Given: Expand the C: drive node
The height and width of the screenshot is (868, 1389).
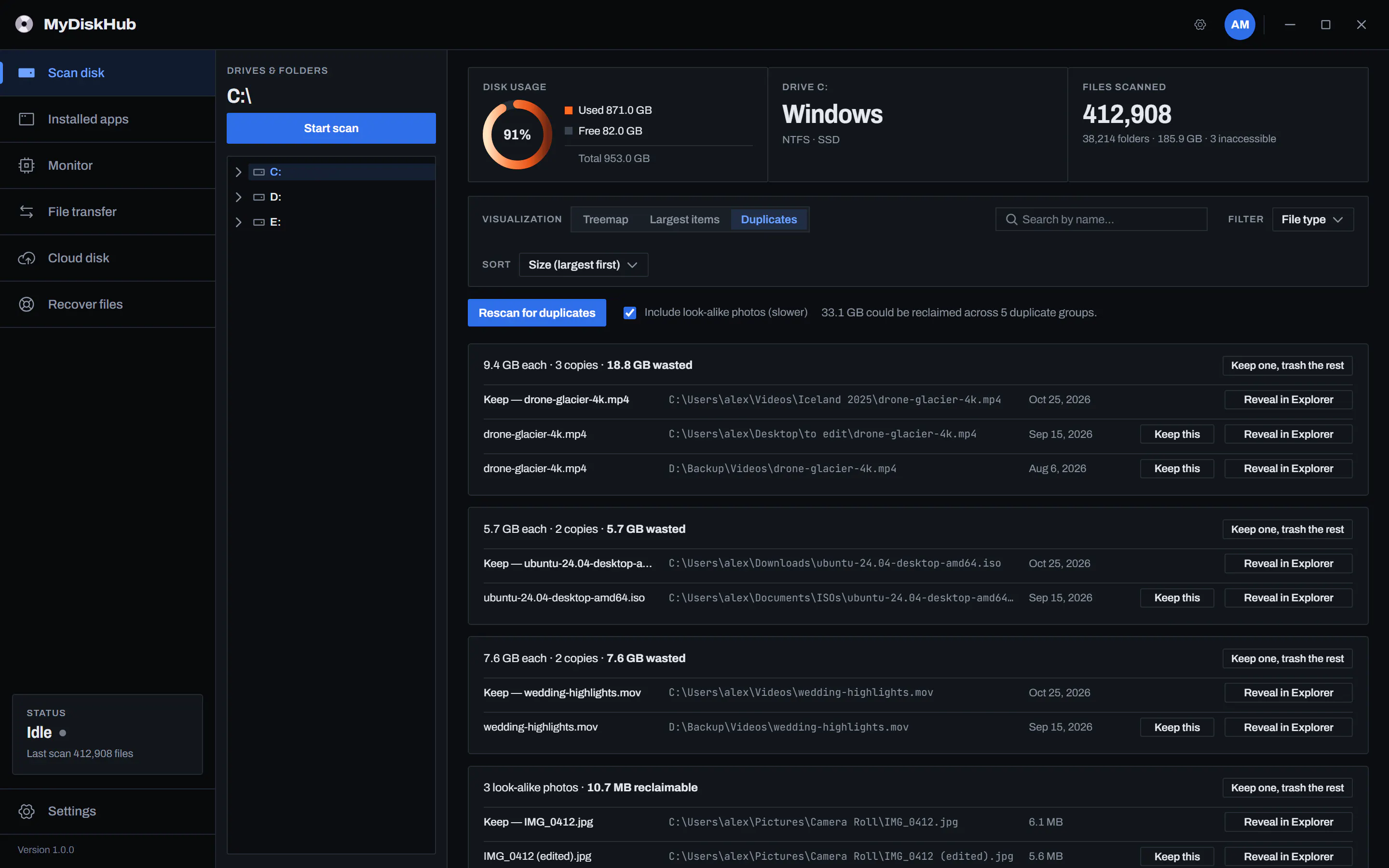Looking at the screenshot, I should [x=238, y=172].
